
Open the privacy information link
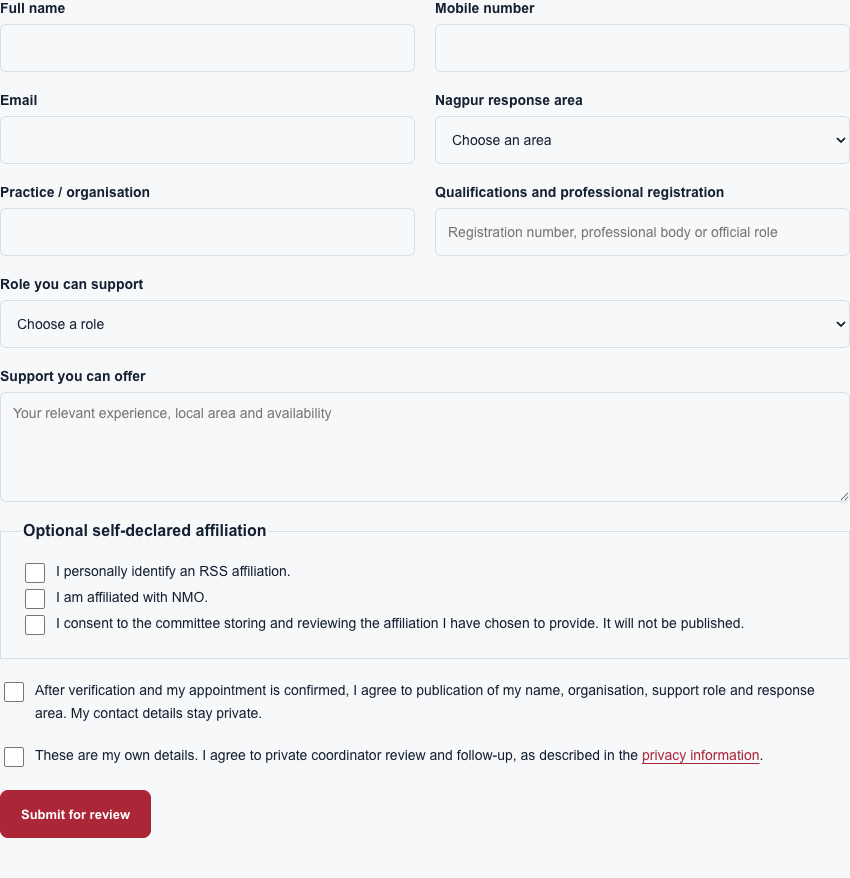tap(700, 755)
